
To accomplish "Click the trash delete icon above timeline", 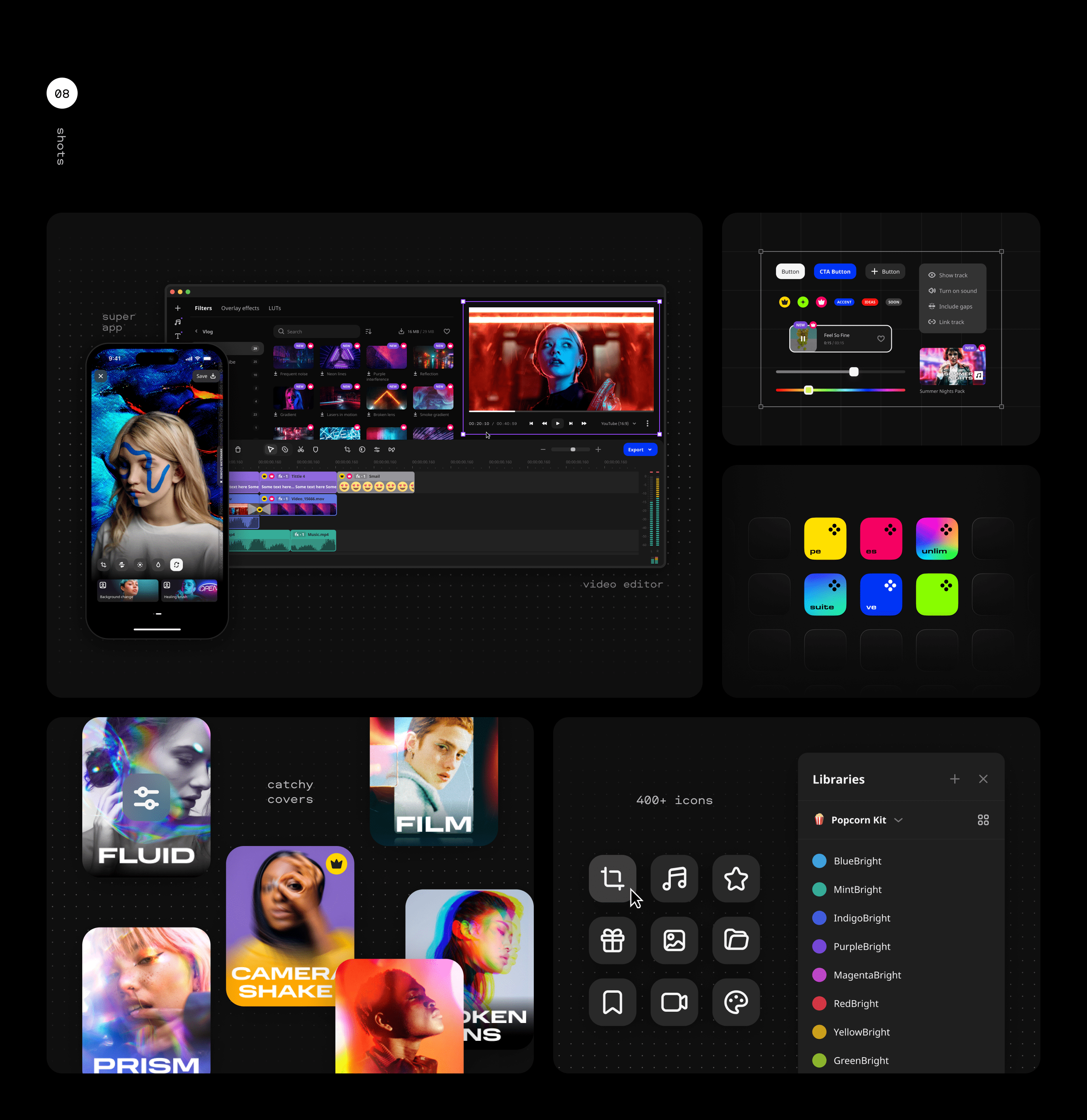I will coord(238,450).
